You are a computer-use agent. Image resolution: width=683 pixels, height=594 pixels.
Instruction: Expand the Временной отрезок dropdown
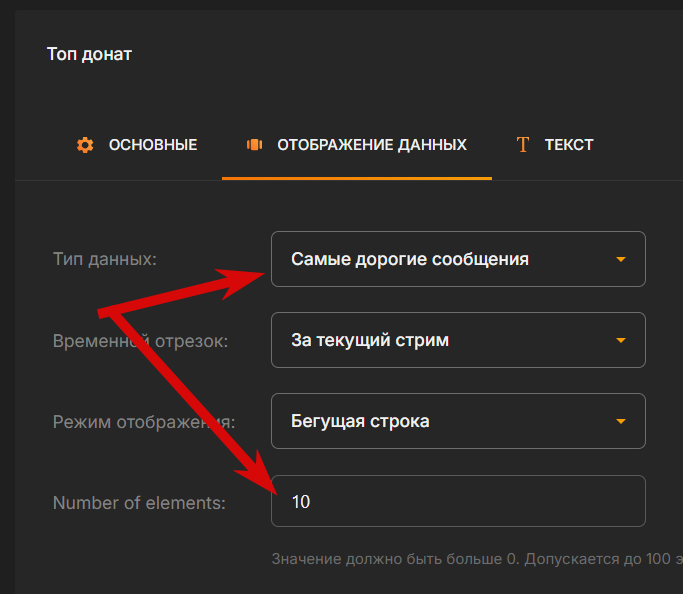click(458, 340)
